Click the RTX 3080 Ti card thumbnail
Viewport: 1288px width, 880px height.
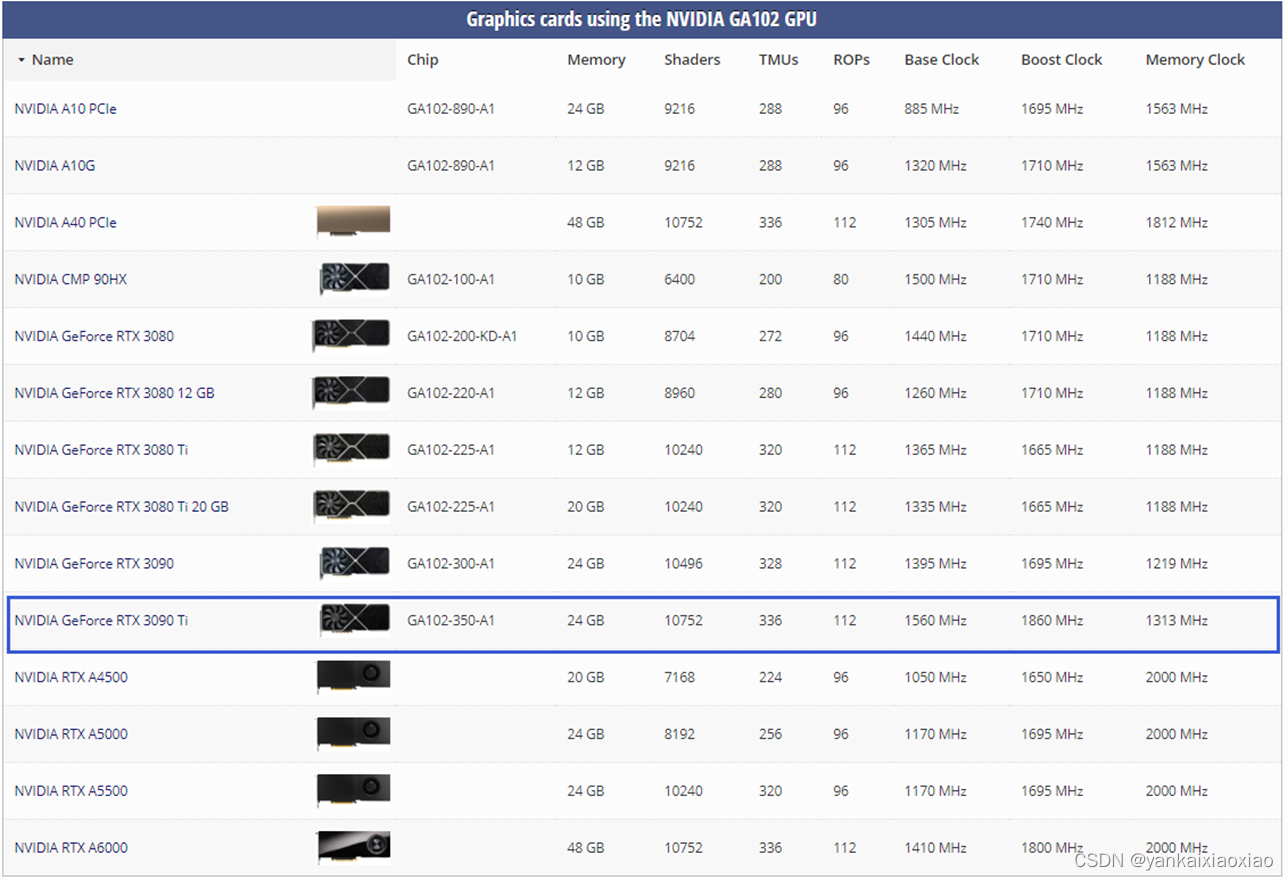pyautogui.click(x=351, y=450)
